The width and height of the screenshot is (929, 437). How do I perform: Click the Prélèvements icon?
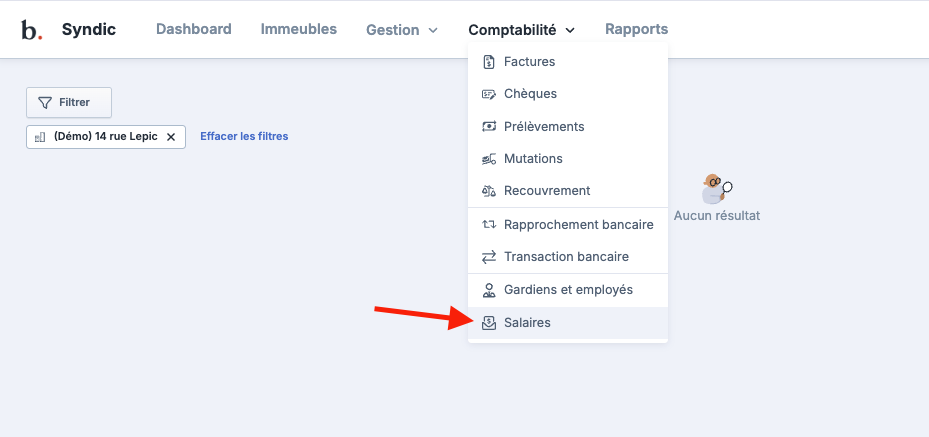[489, 127]
